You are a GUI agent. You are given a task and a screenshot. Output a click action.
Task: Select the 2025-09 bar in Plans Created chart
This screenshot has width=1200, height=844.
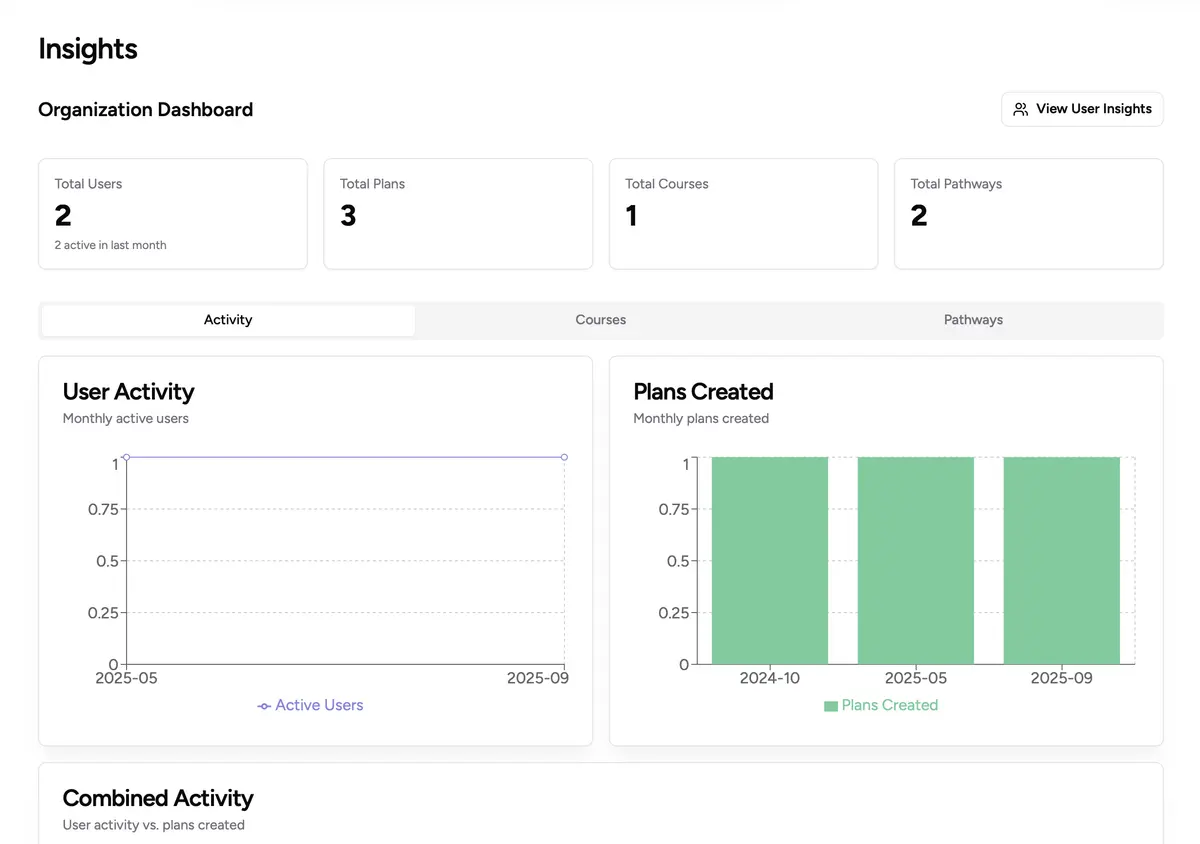coord(1061,560)
